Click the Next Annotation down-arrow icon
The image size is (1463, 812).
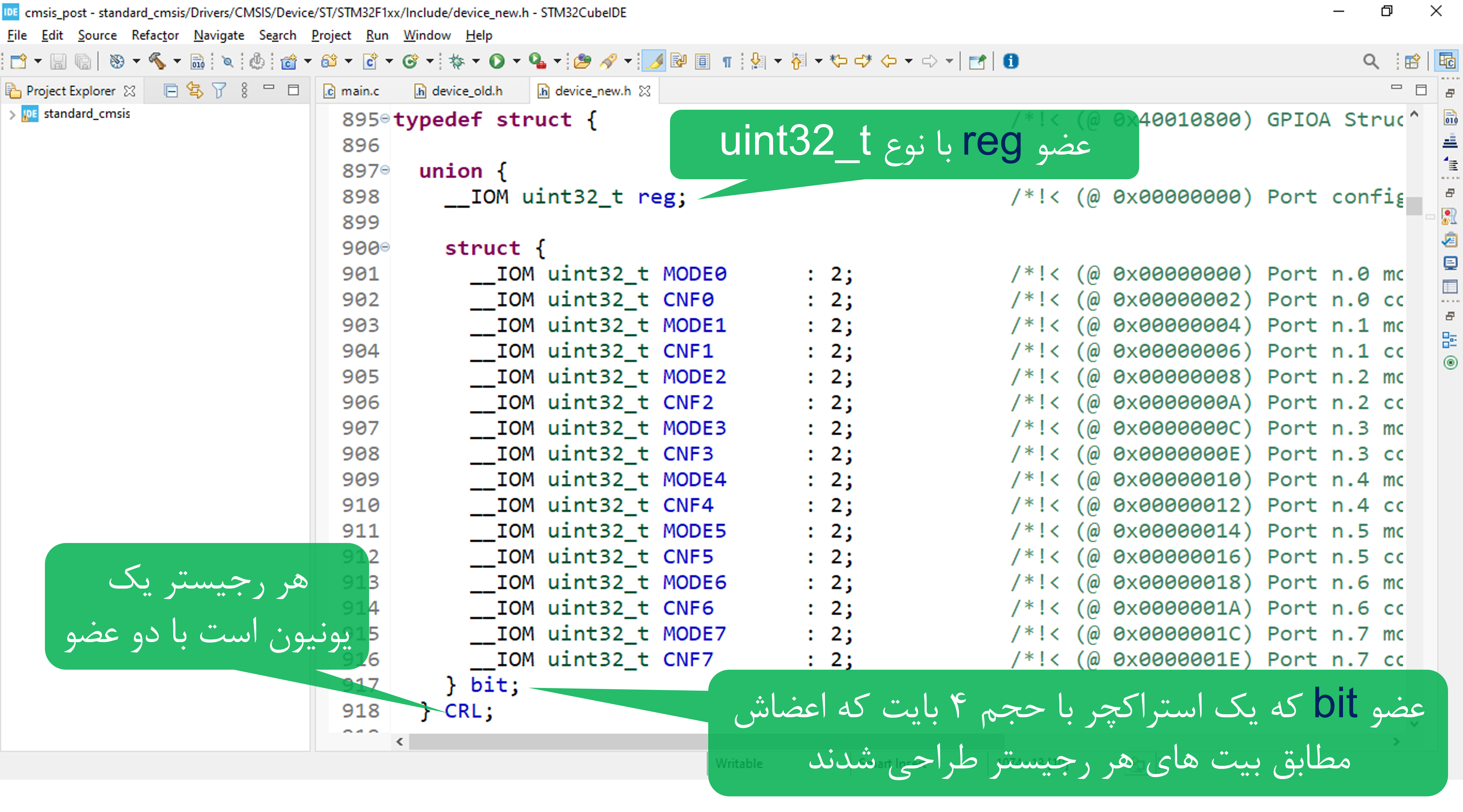[758, 61]
